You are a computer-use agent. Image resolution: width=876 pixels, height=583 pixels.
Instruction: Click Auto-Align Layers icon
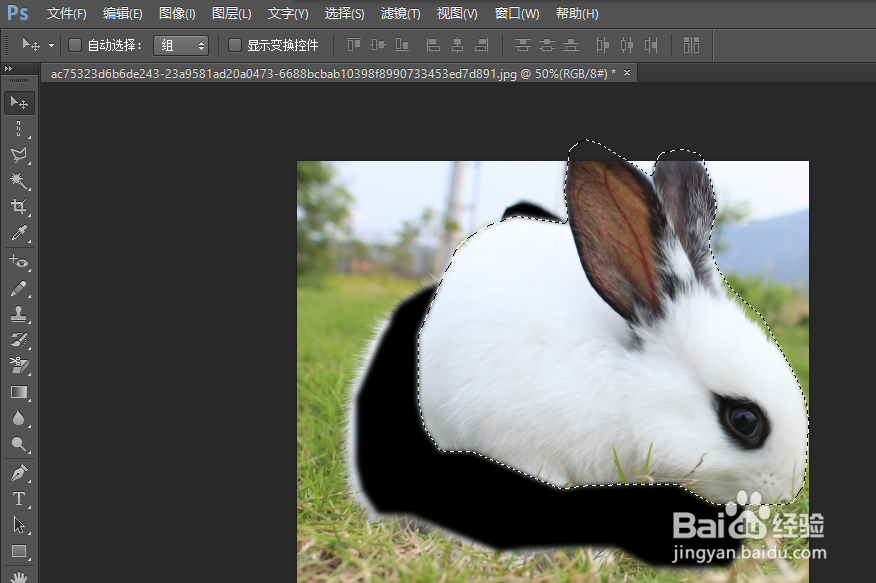click(x=692, y=45)
